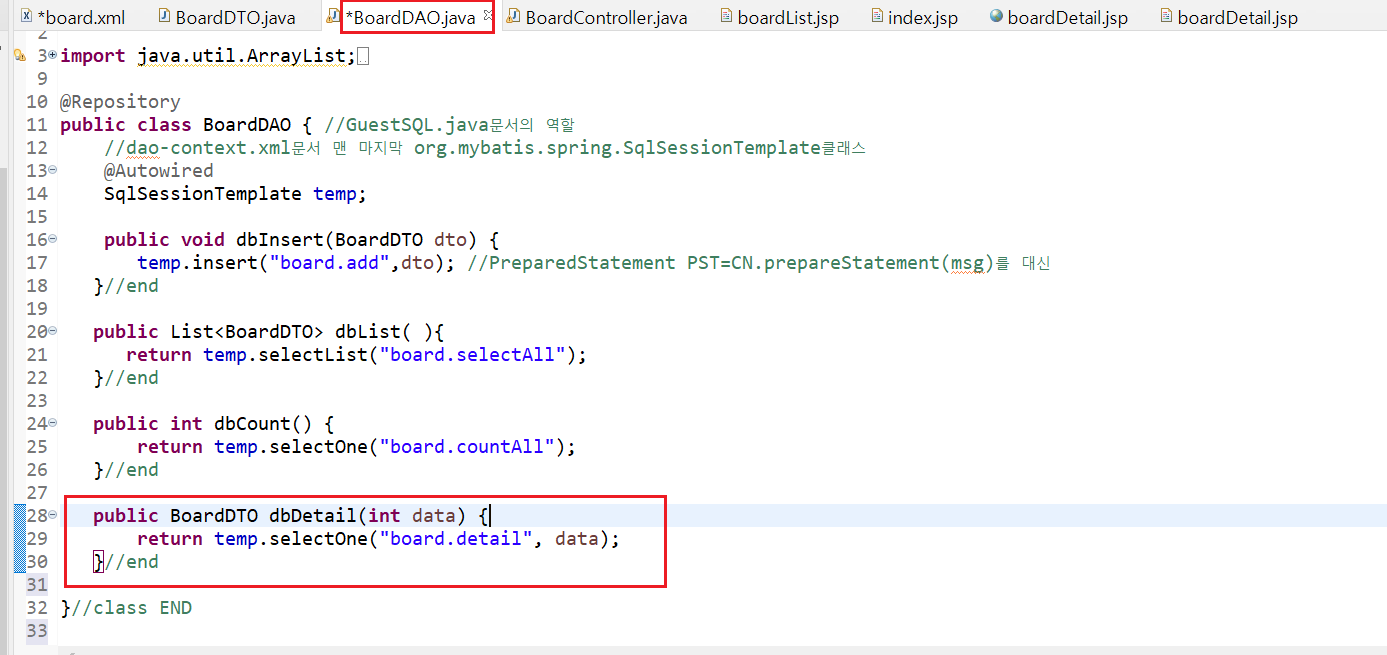
Task: Click the folded-code box after ArrayList import
Action: point(363,57)
